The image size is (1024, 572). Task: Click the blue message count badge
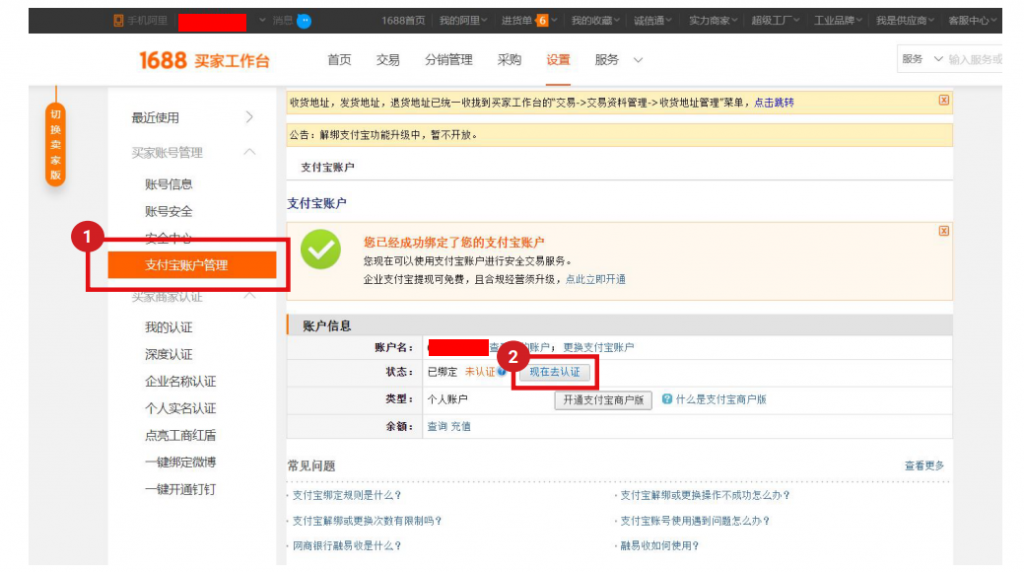(304, 20)
